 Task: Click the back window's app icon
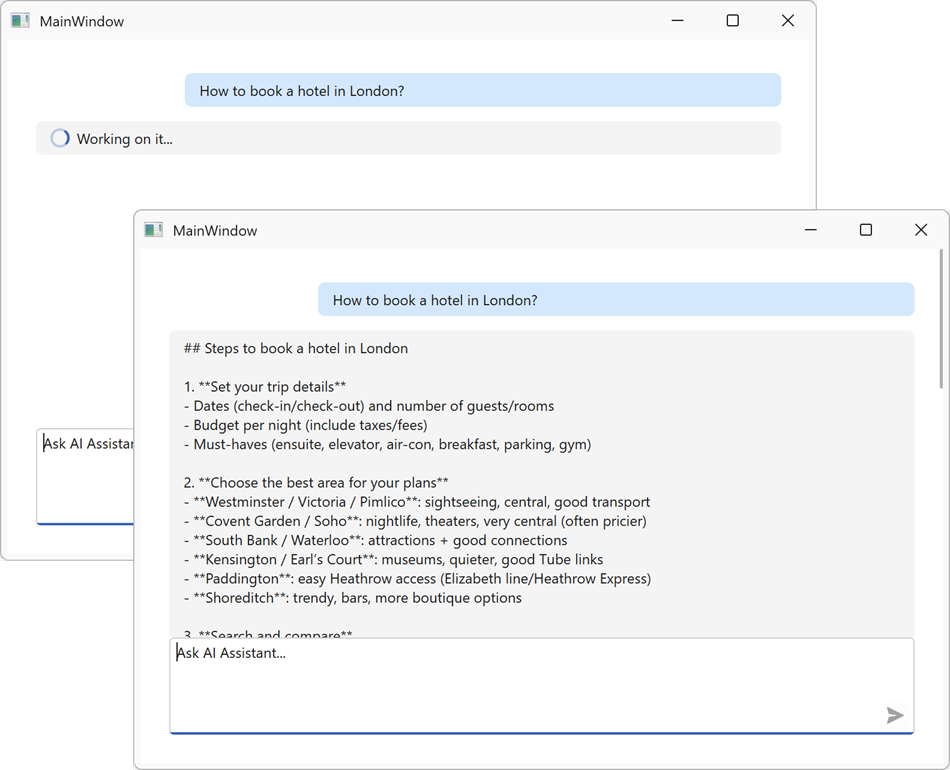coord(20,21)
